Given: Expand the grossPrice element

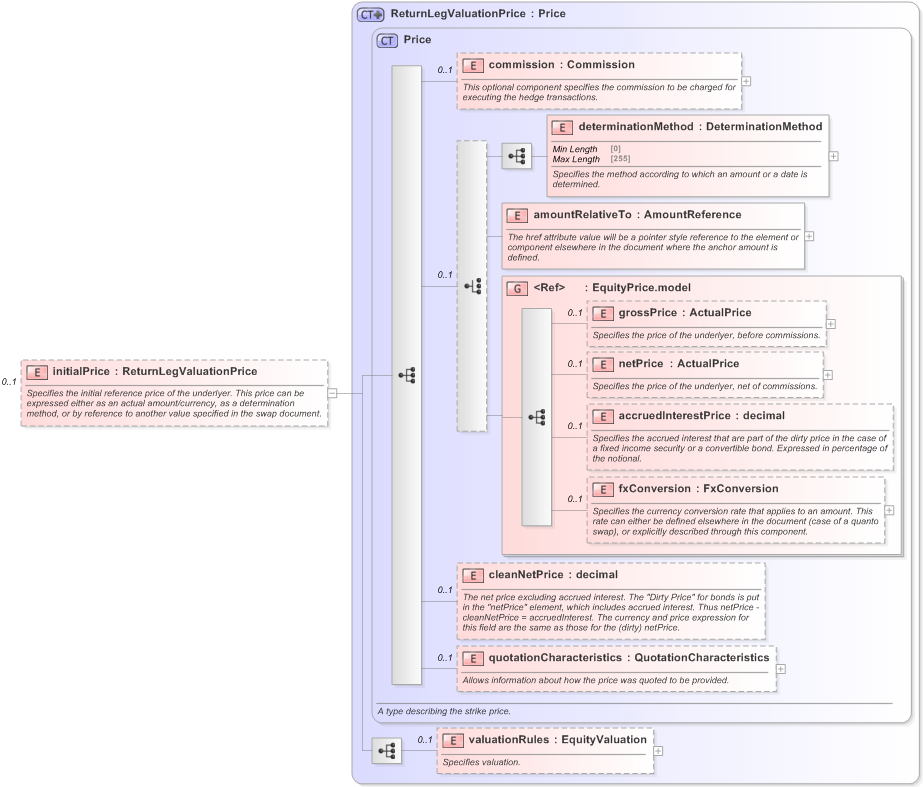Looking at the screenshot, I should pos(831,324).
